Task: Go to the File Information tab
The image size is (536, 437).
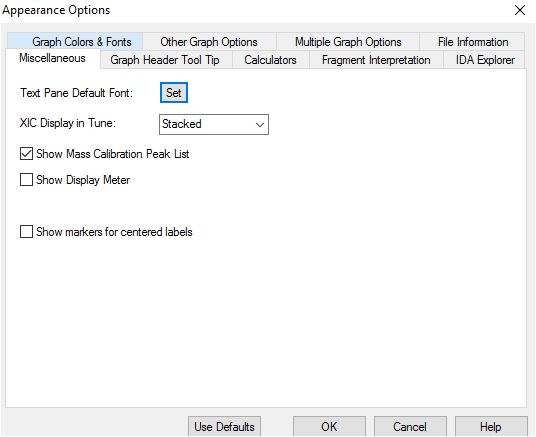Action: point(472,42)
